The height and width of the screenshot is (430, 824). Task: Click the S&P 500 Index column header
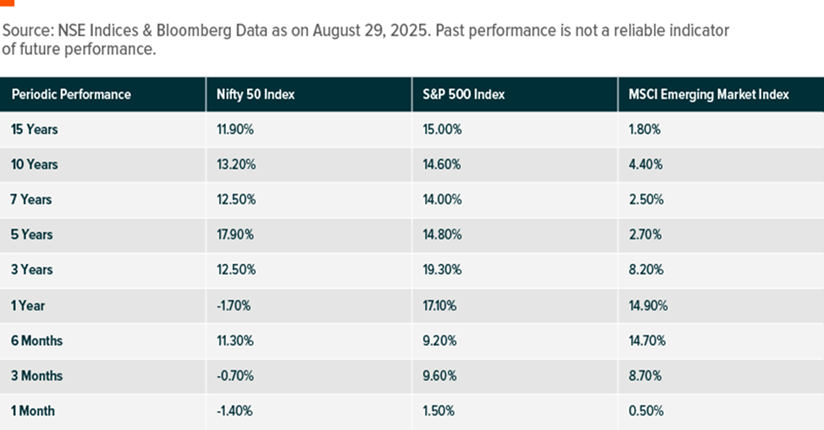click(461, 95)
